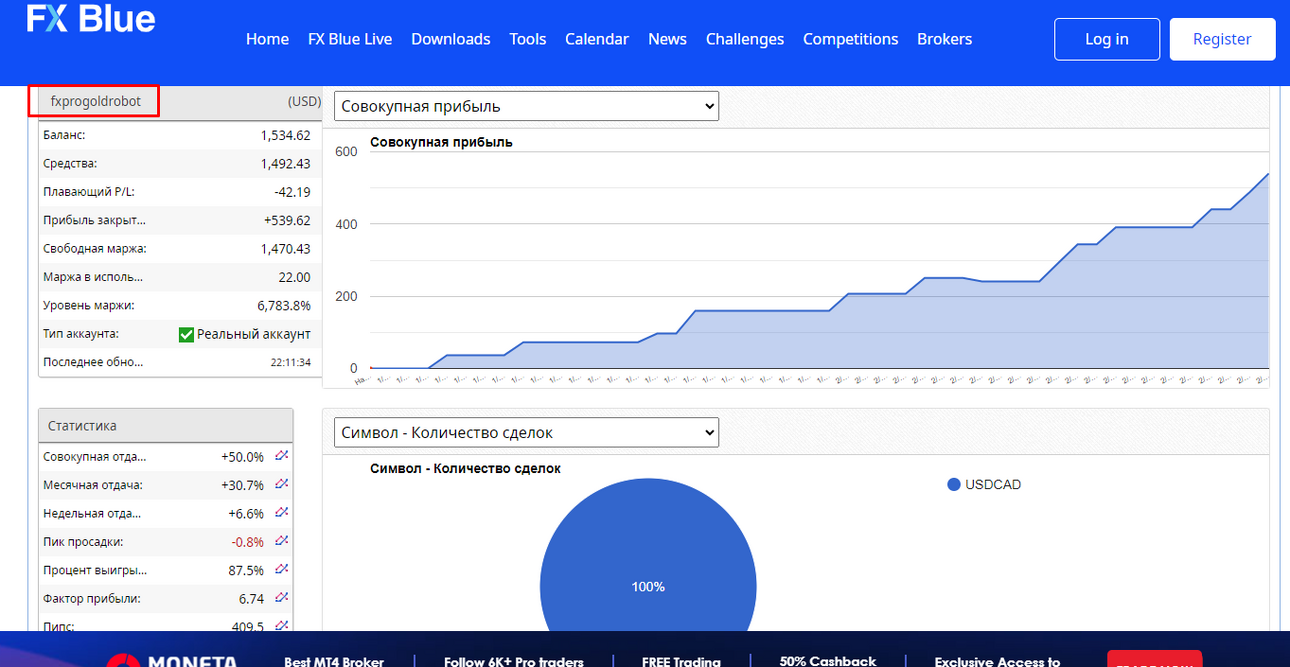
Task: Click the Реальный аккаунт label
Action: tap(254, 334)
